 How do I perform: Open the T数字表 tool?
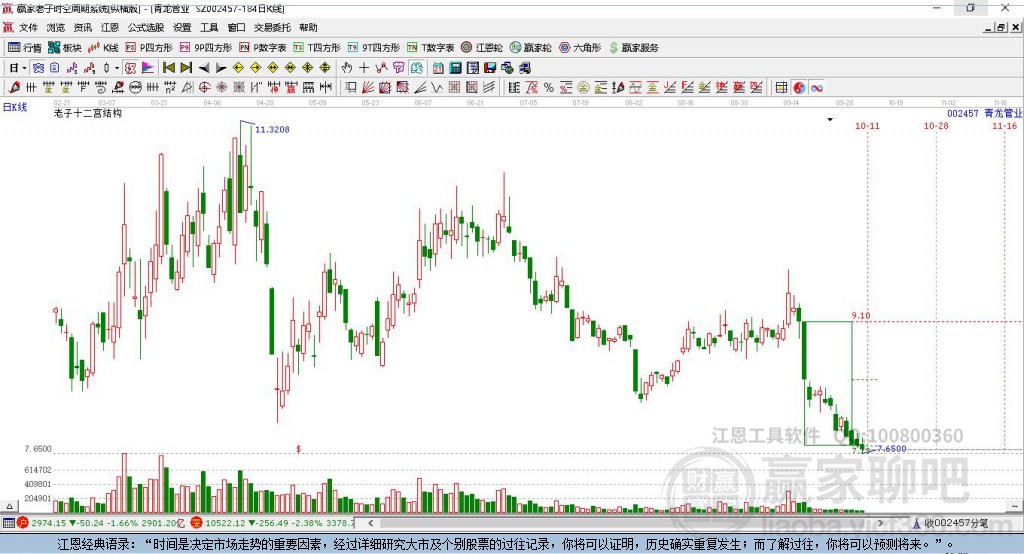[x=430, y=48]
